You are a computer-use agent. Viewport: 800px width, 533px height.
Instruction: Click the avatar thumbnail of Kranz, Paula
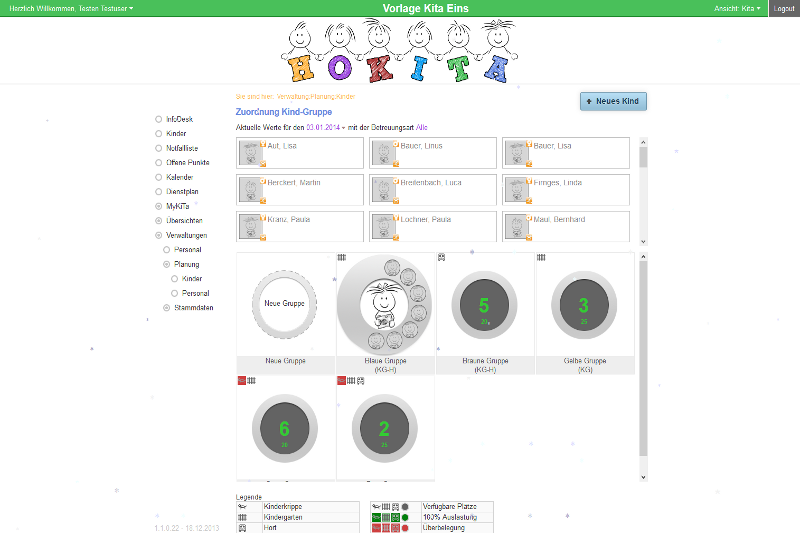point(250,227)
